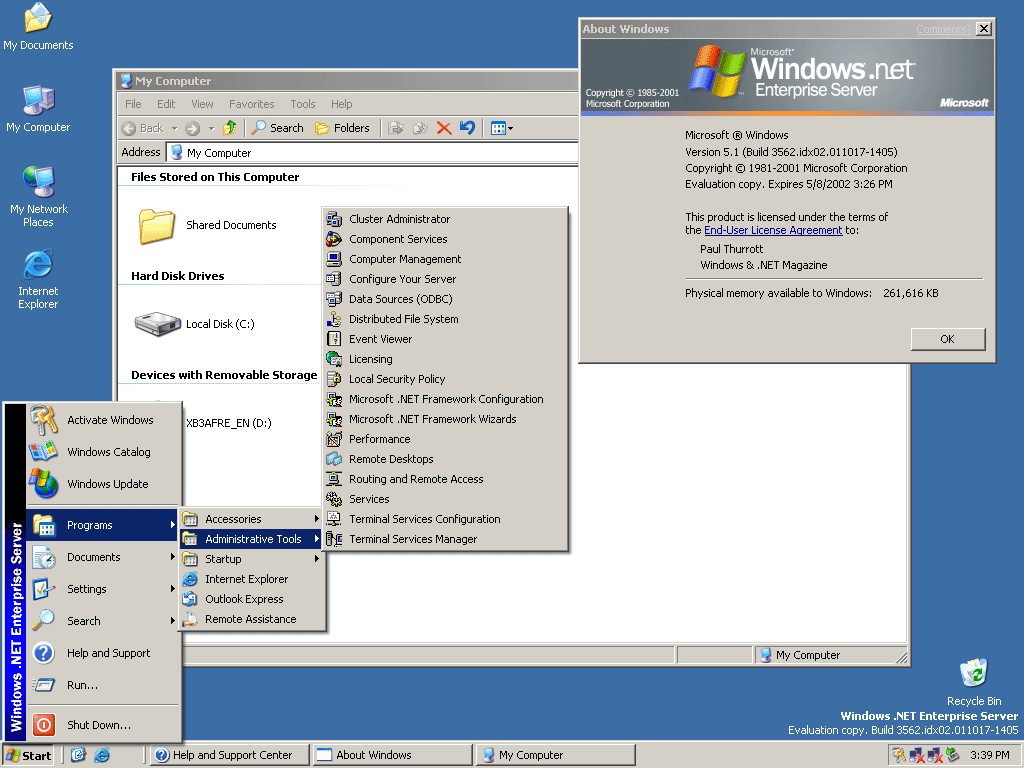The width and height of the screenshot is (1024, 768).
Task: Click OK in About Windows dialog
Action: coord(948,339)
